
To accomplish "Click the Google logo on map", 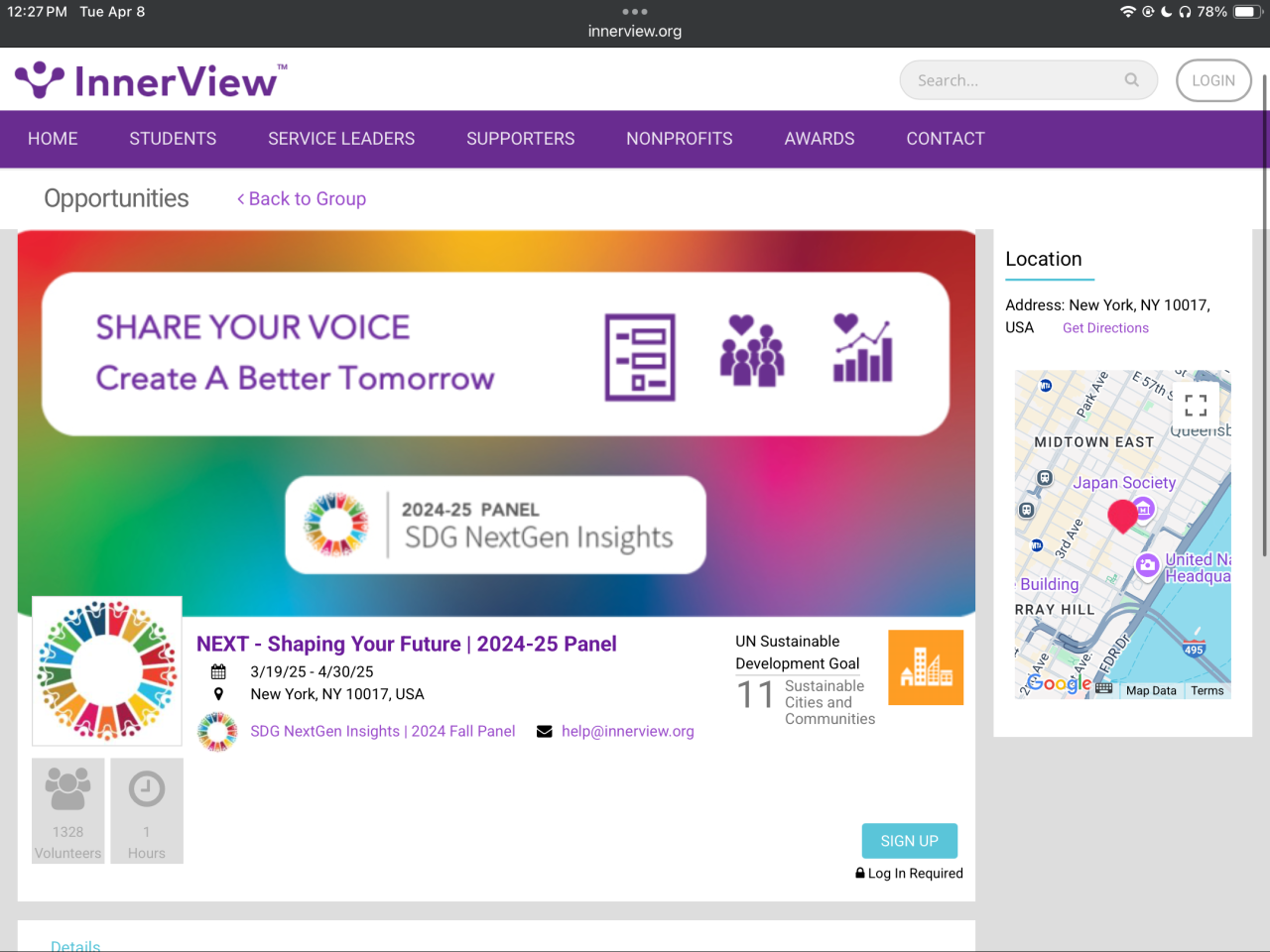I will tap(1060, 683).
